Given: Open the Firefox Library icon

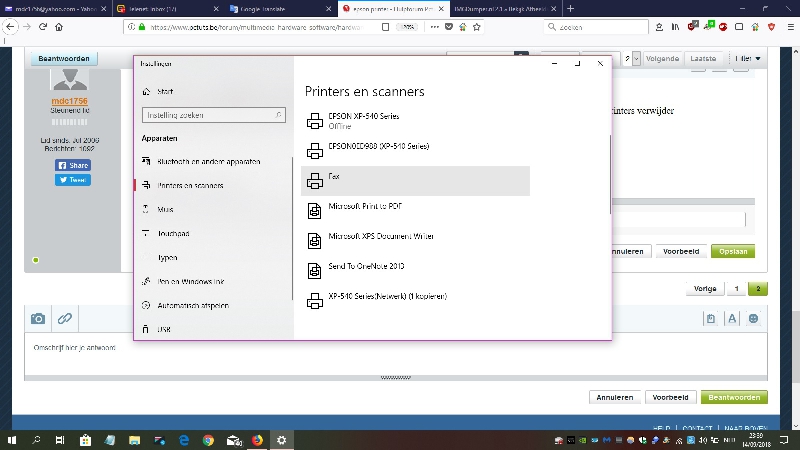Looking at the screenshot, I should [x=675, y=27].
